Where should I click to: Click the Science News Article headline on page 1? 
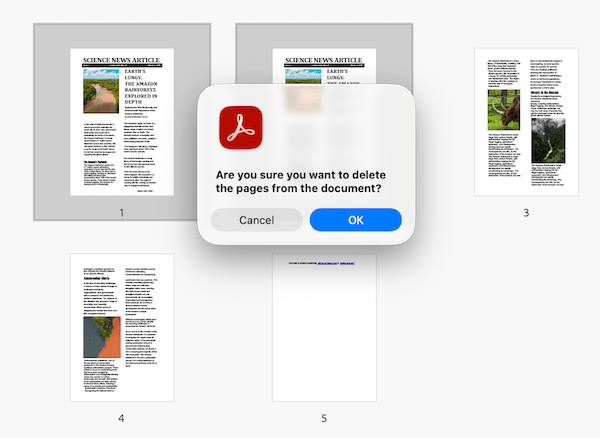[122, 60]
